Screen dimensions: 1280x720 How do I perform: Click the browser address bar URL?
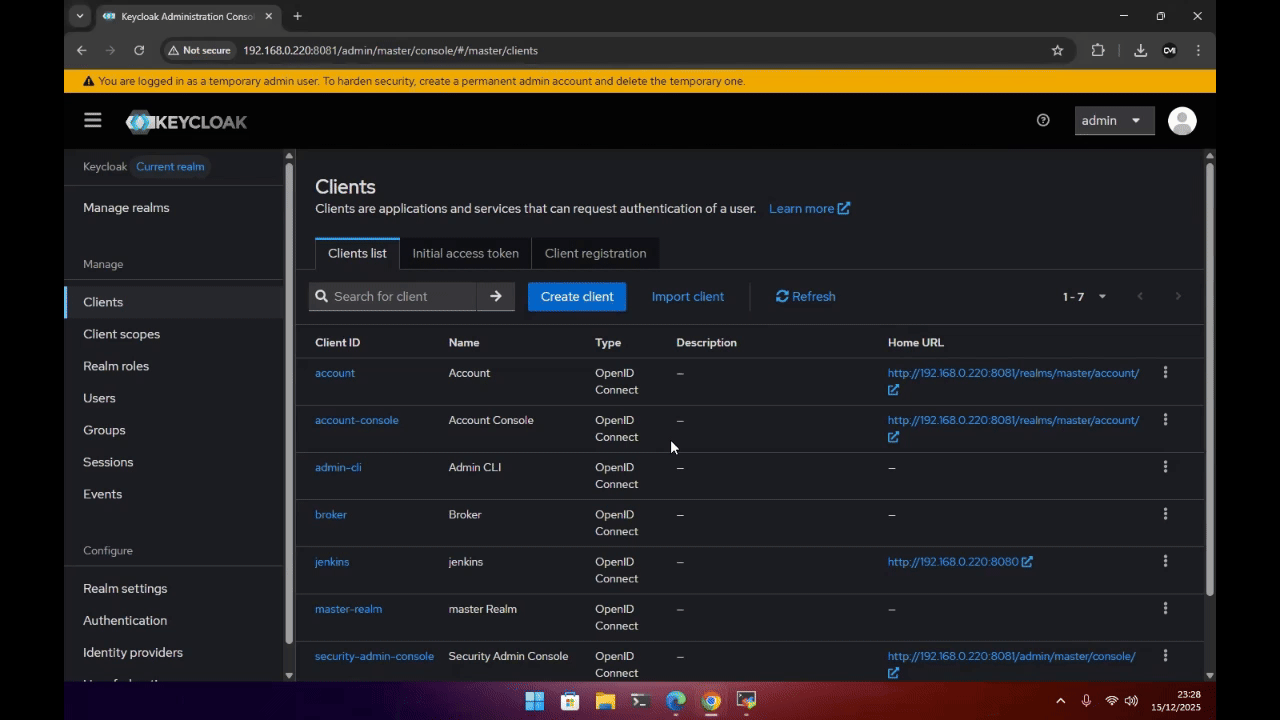coord(390,50)
